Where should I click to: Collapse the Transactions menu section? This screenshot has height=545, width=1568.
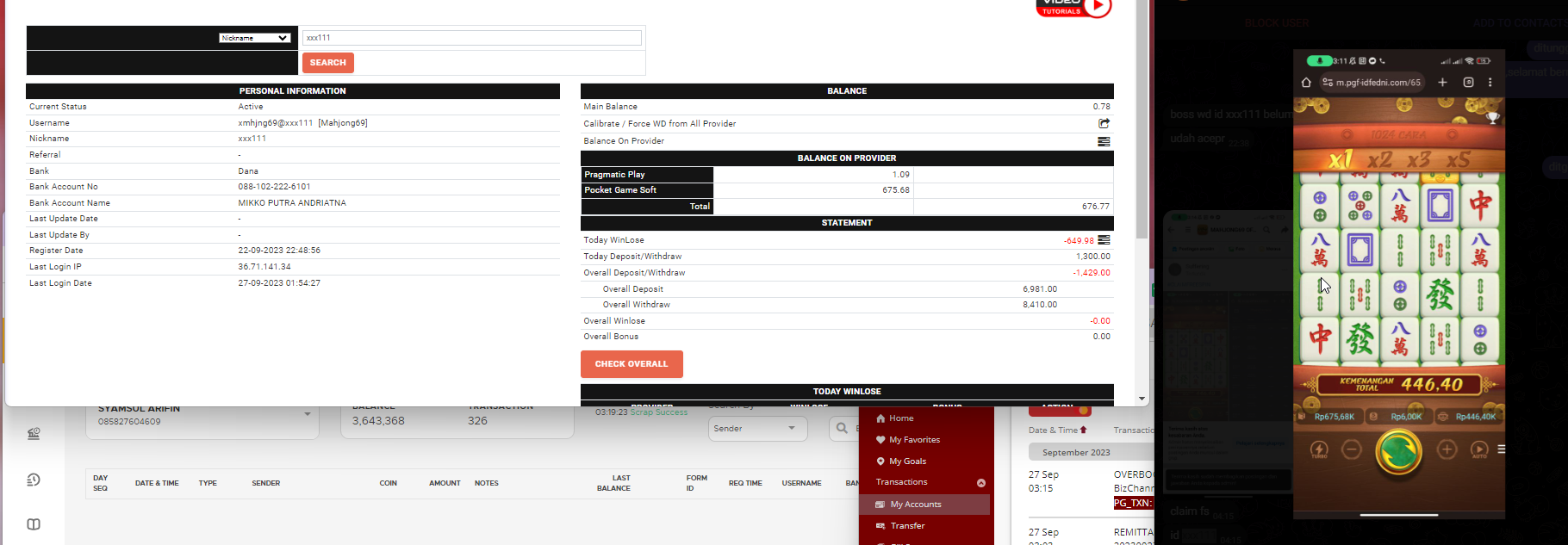[980, 483]
